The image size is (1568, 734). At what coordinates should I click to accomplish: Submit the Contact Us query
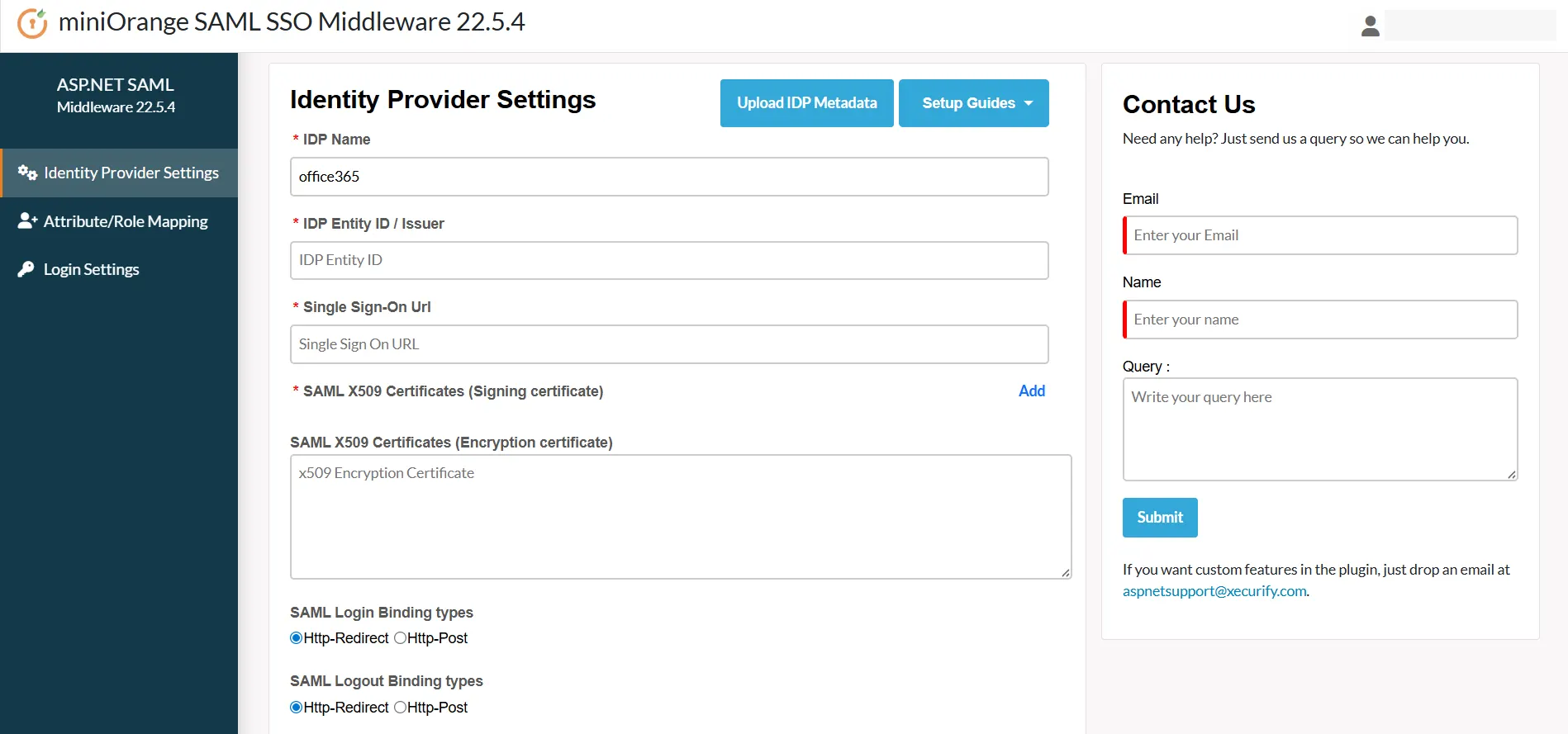[1159, 518]
